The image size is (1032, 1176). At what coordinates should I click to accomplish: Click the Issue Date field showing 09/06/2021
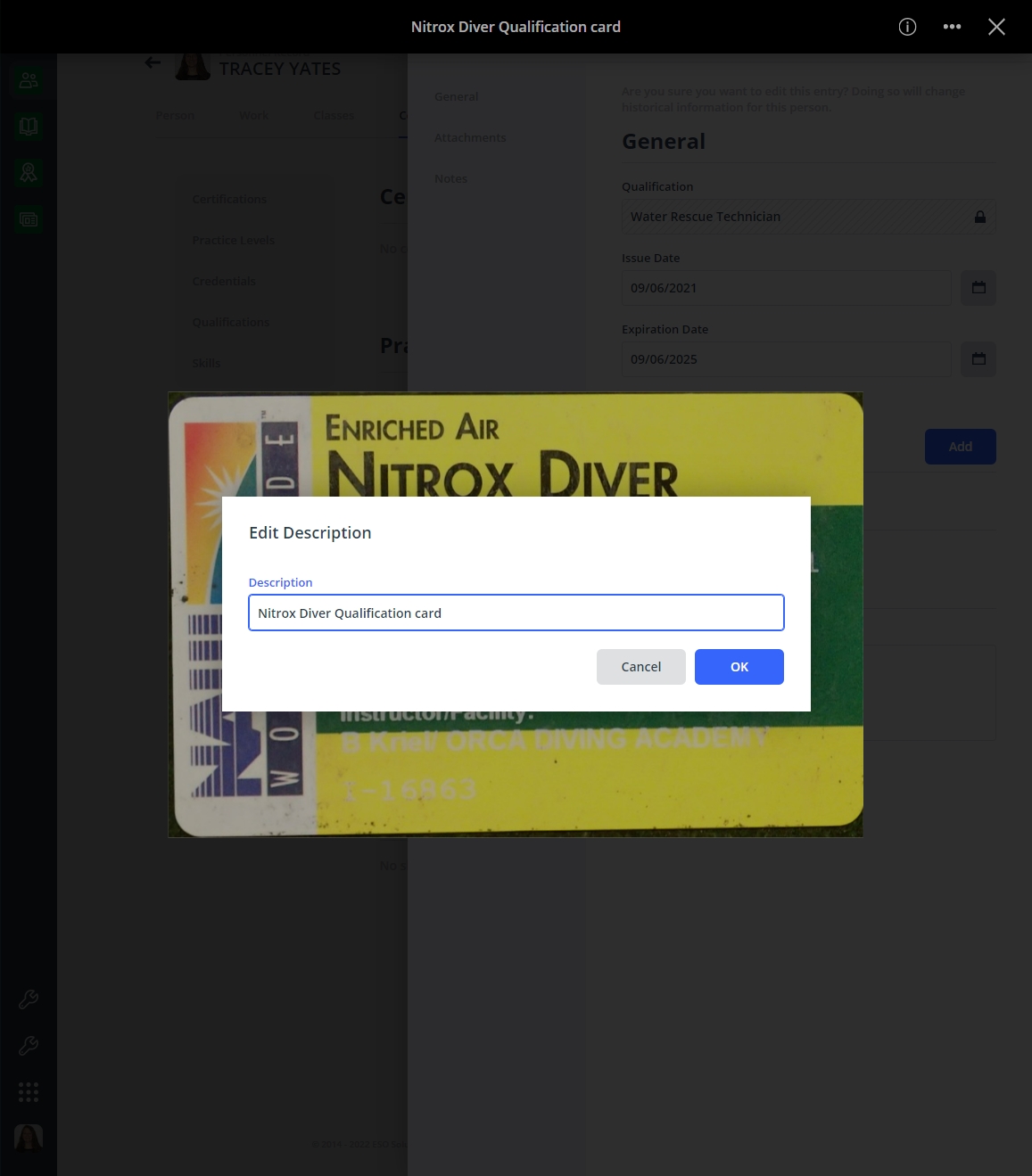pos(786,288)
